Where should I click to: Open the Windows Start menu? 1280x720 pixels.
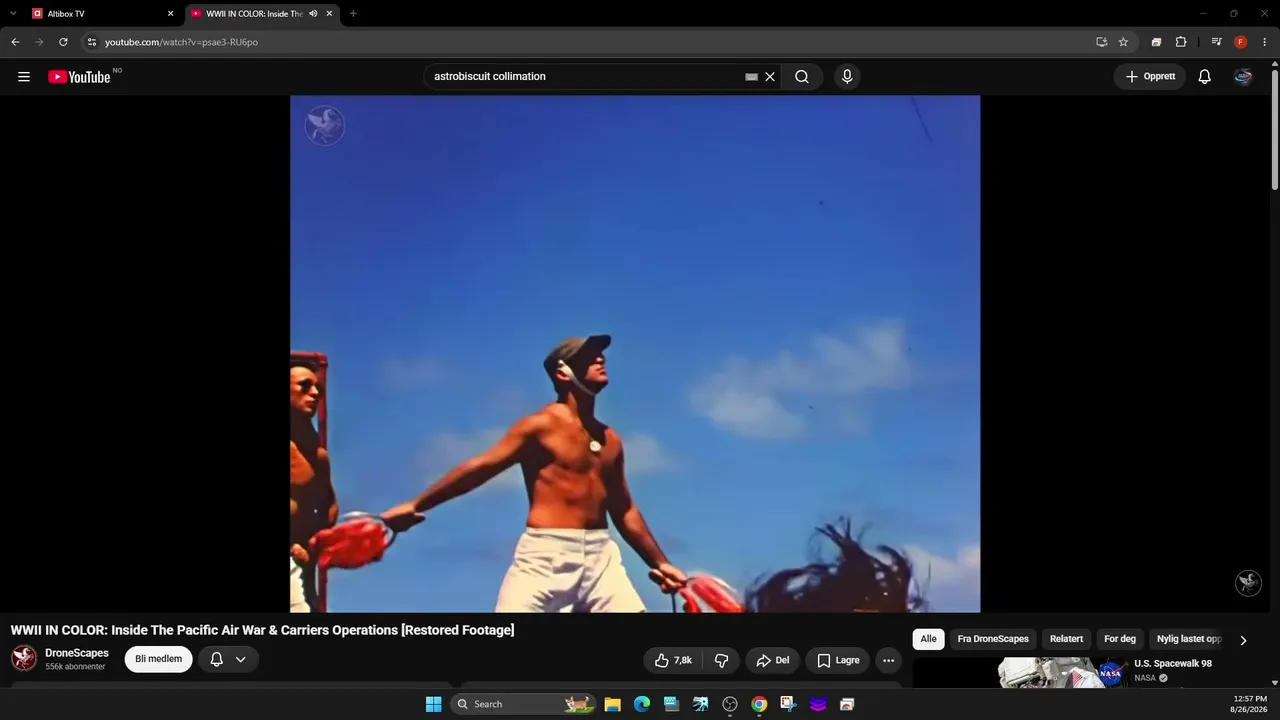(x=433, y=704)
